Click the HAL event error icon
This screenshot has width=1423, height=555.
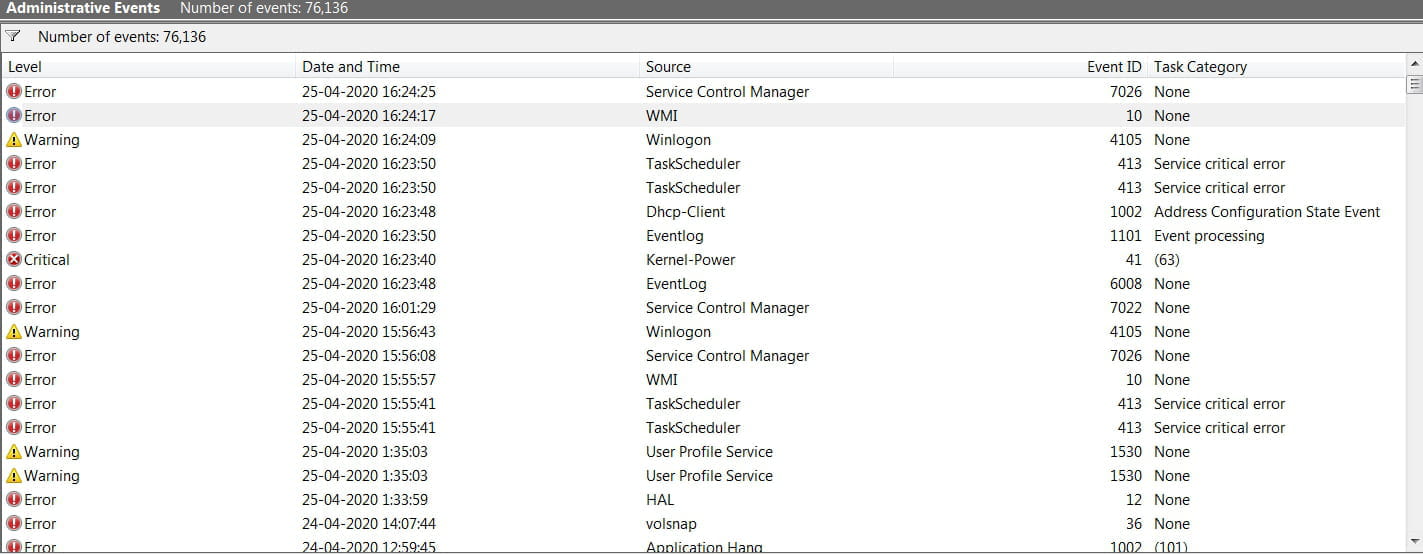coord(14,500)
